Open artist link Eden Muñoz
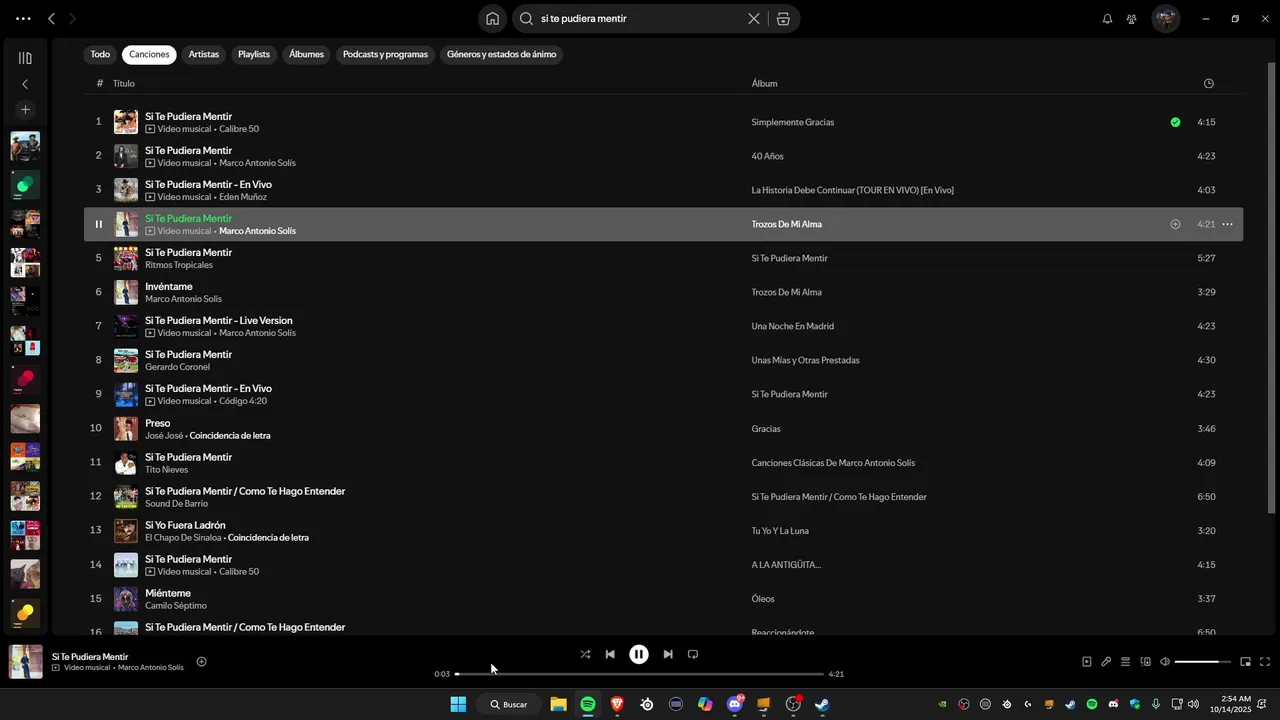1280x720 pixels. point(243,197)
